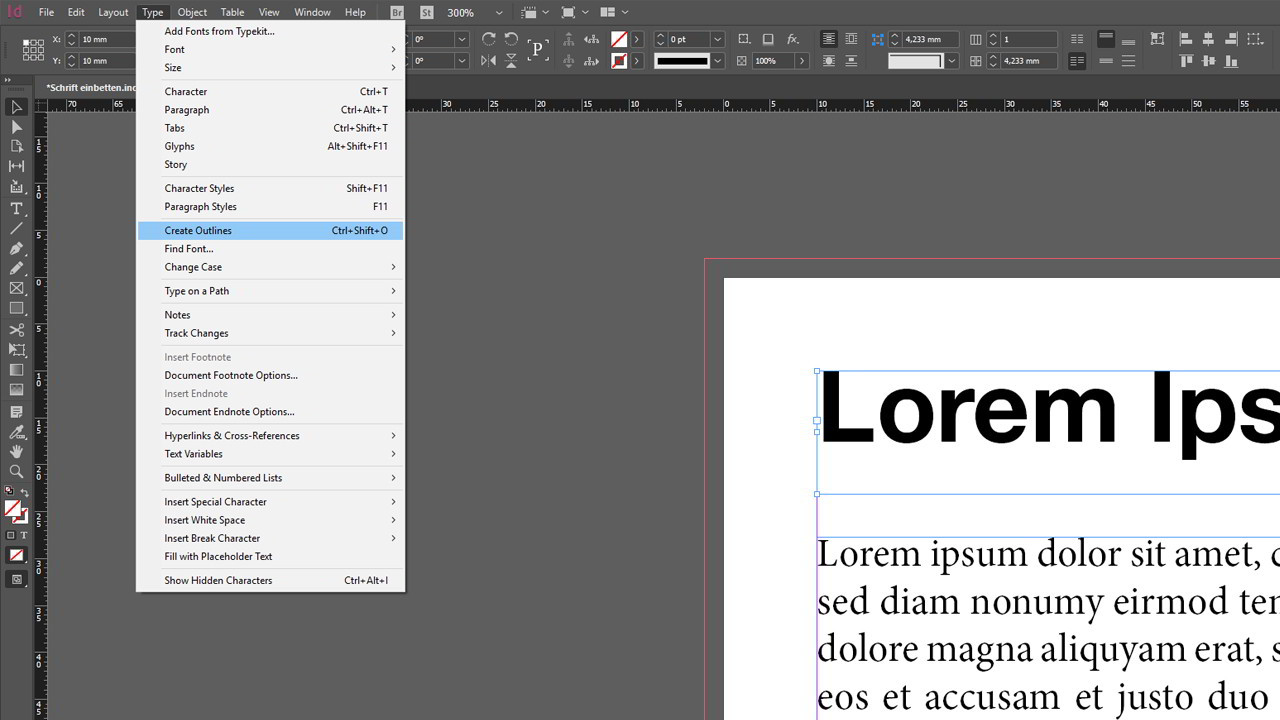This screenshot has width=1280, height=720.
Task: Select the Scissors tool
Action: [x=16, y=329]
